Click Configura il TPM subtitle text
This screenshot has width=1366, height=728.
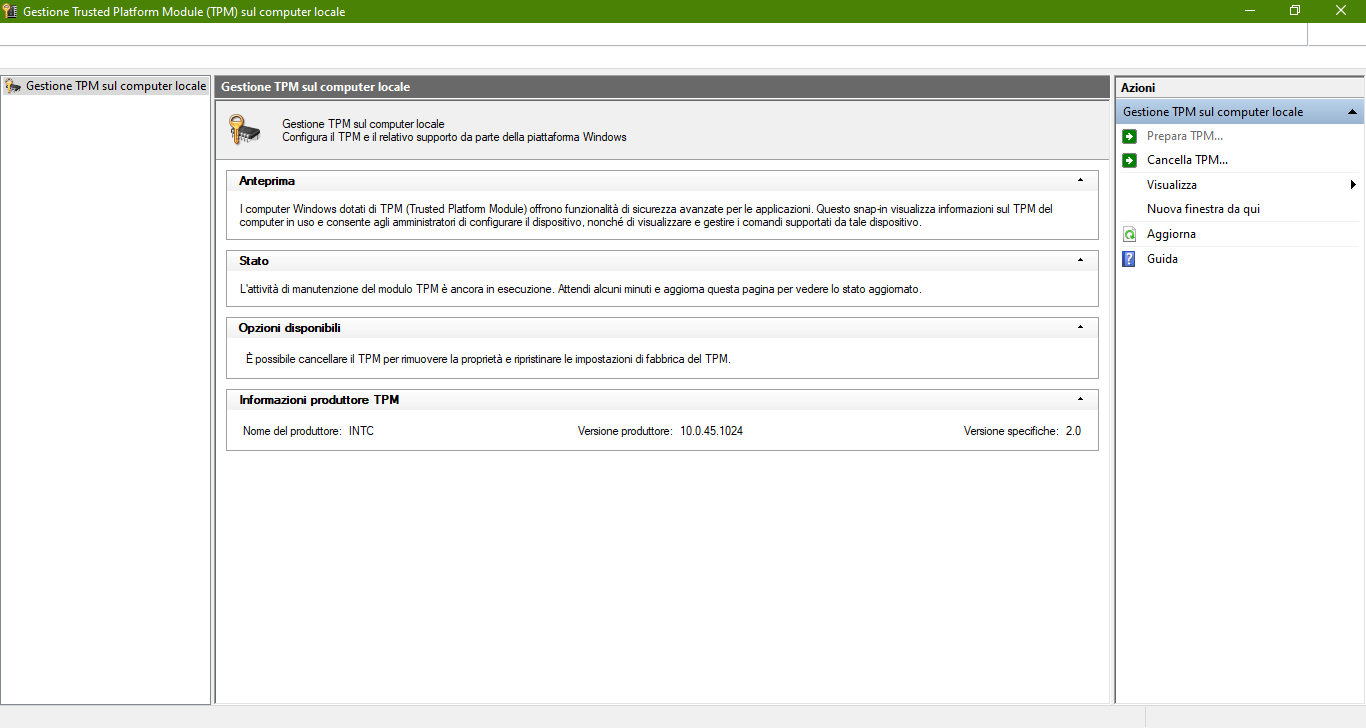click(x=454, y=137)
